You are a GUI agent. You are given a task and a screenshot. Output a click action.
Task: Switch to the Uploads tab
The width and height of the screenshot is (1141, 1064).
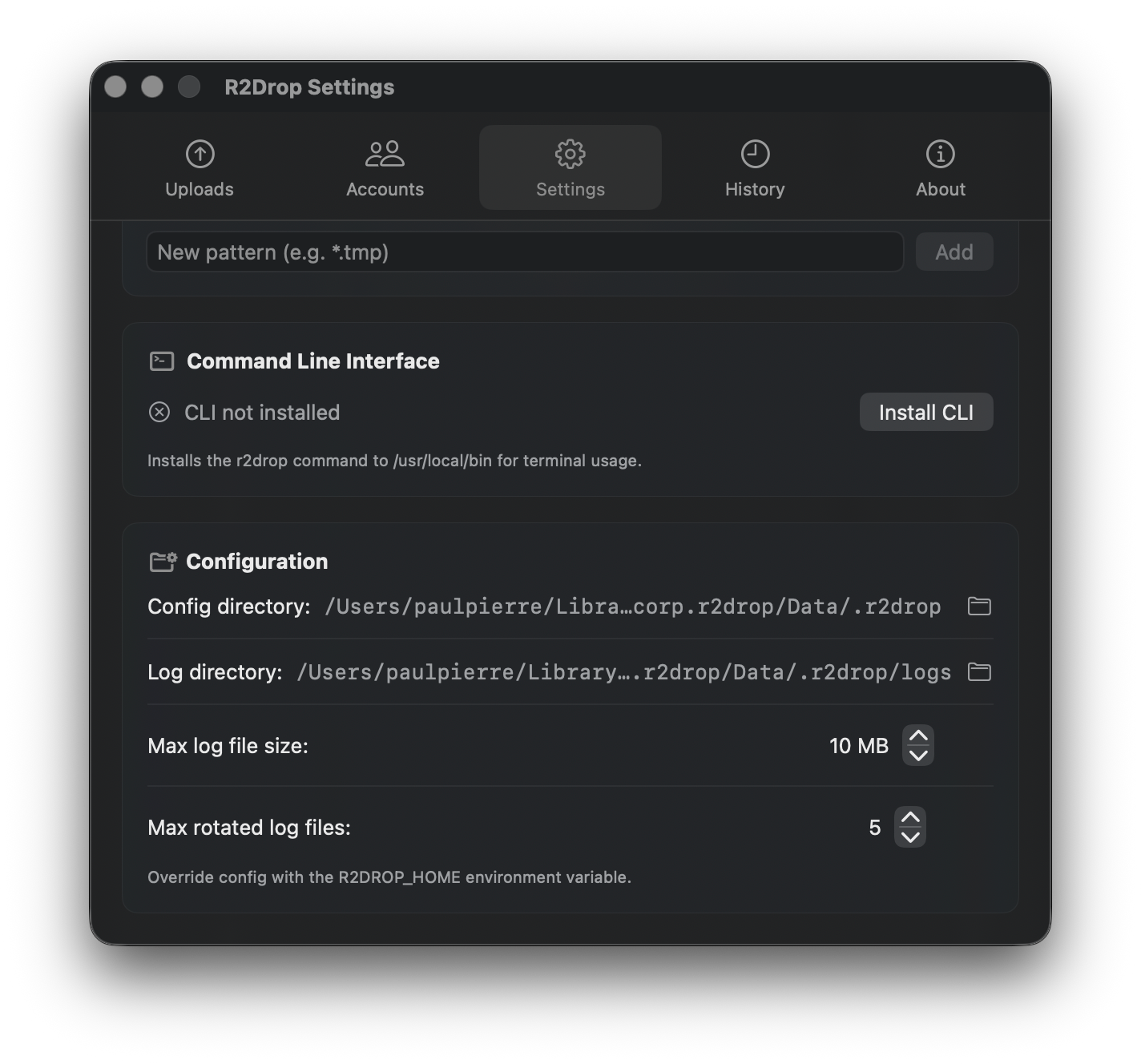(x=199, y=168)
